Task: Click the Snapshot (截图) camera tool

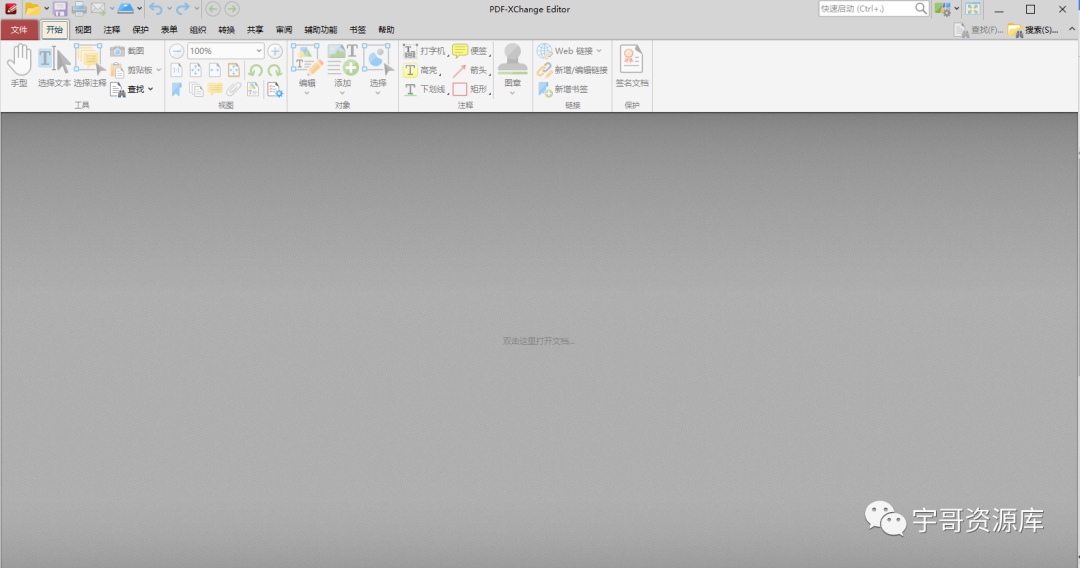Action: [127, 51]
